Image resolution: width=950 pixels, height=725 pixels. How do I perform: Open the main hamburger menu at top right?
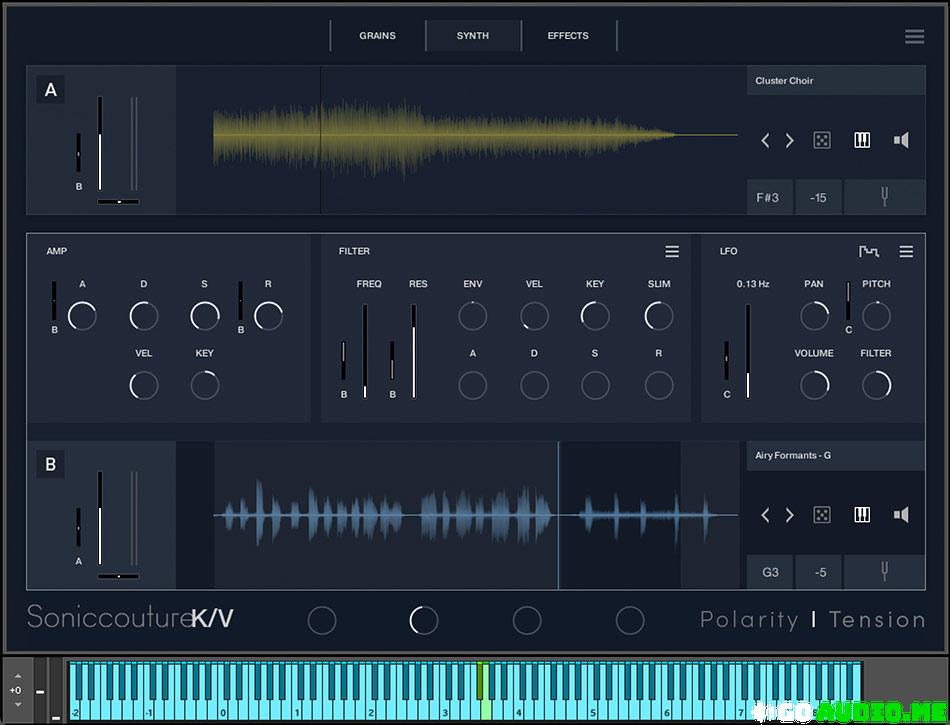click(914, 37)
